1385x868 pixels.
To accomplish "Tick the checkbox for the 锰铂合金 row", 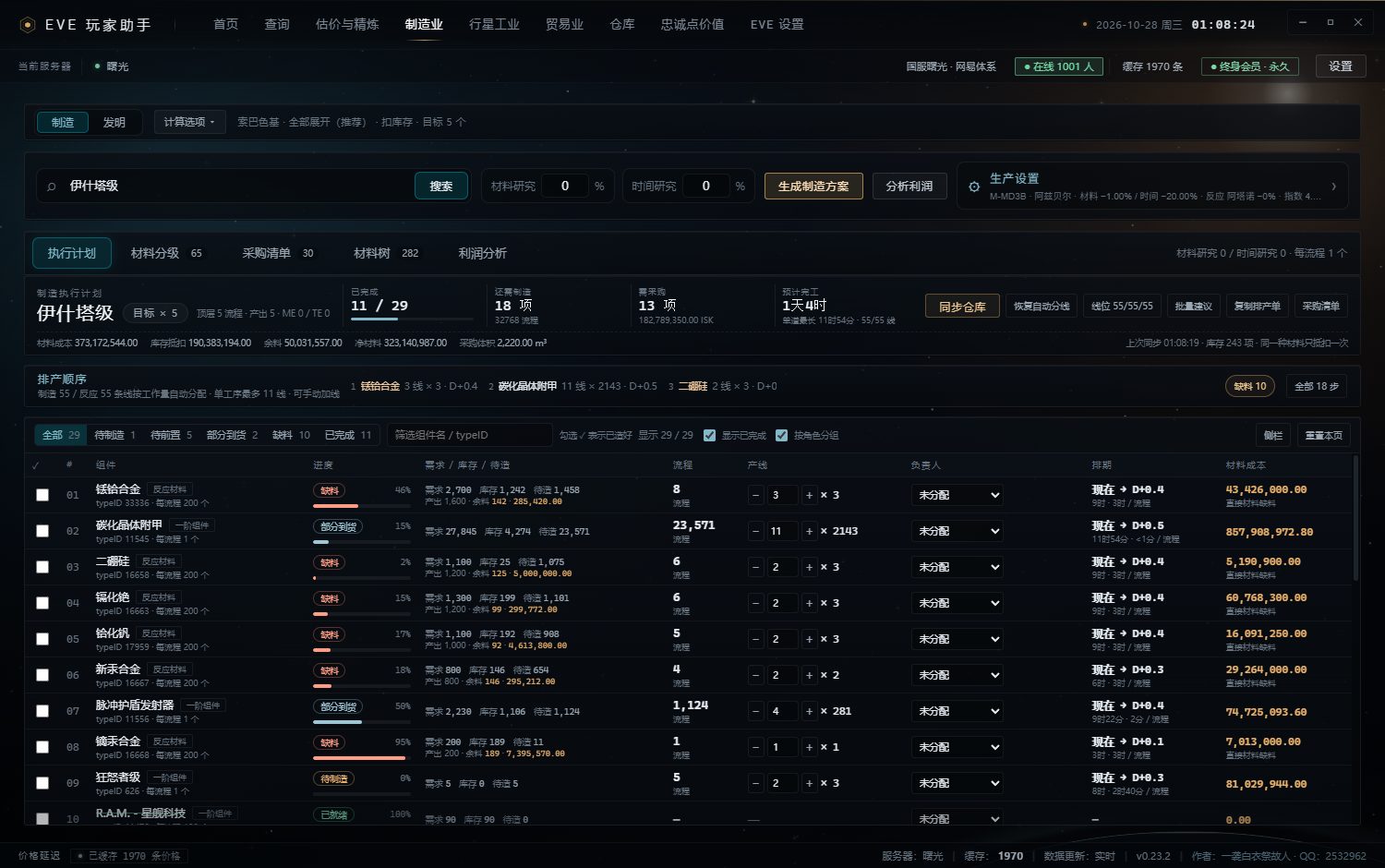I will coord(42,495).
